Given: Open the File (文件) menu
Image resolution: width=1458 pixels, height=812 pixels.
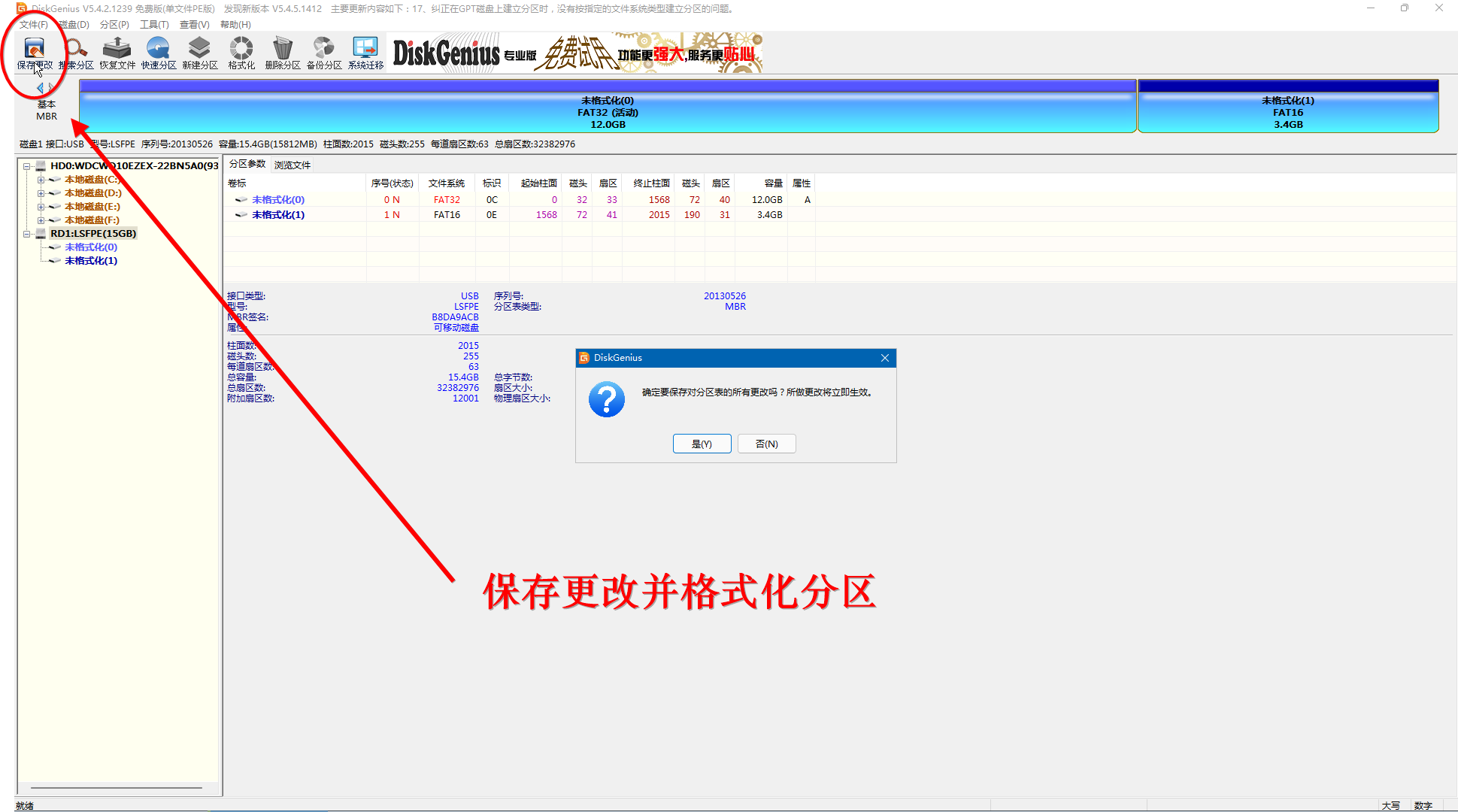Looking at the screenshot, I should click(34, 25).
